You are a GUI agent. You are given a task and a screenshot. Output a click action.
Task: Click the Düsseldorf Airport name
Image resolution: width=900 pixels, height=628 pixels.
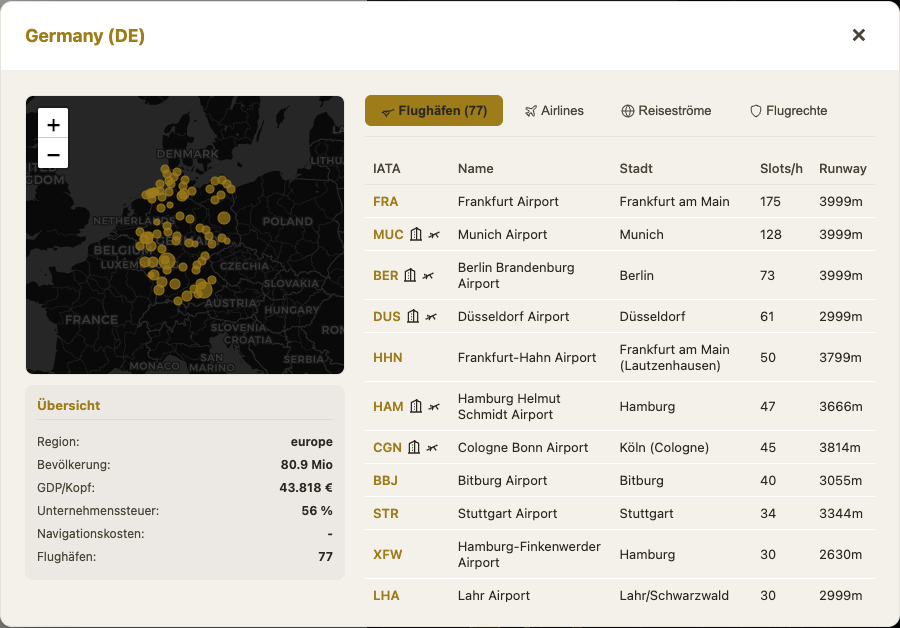click(x=514, y=316)
